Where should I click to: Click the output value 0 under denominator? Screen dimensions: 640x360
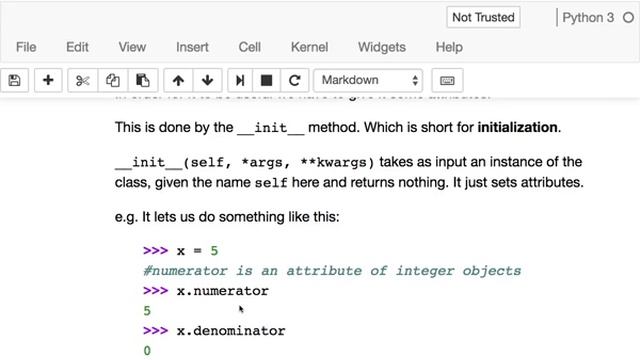[x=147, y=351]
